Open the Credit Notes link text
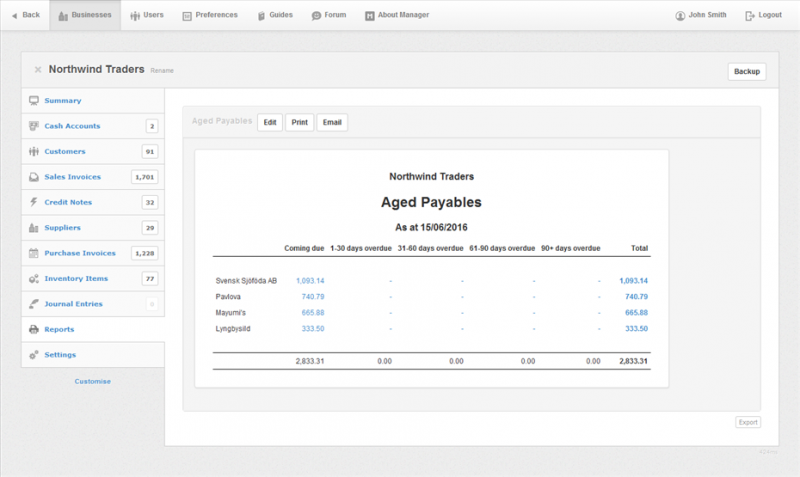The height and width of the screenshot is (477, 800). click(x=68, y=202)
